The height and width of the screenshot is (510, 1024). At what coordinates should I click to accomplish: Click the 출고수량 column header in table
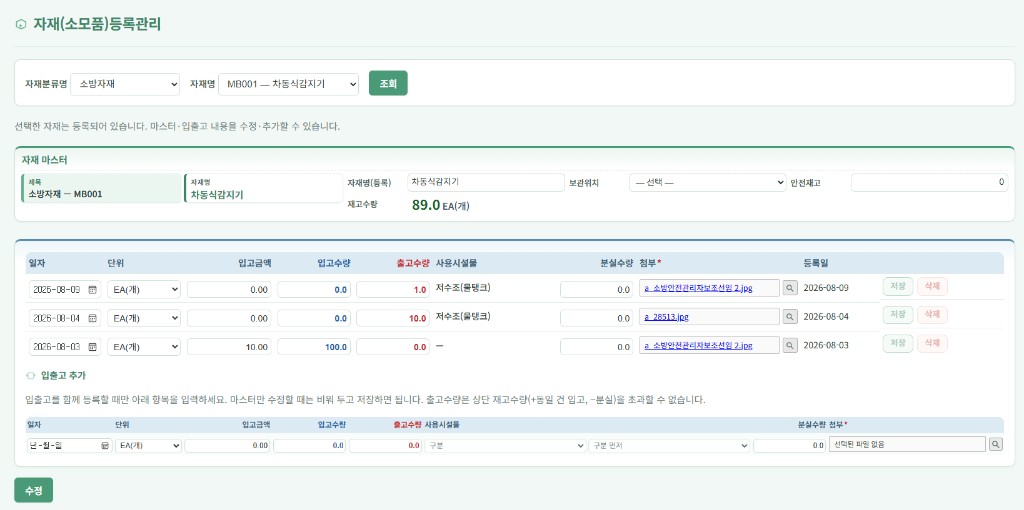[x=412, y=263]
